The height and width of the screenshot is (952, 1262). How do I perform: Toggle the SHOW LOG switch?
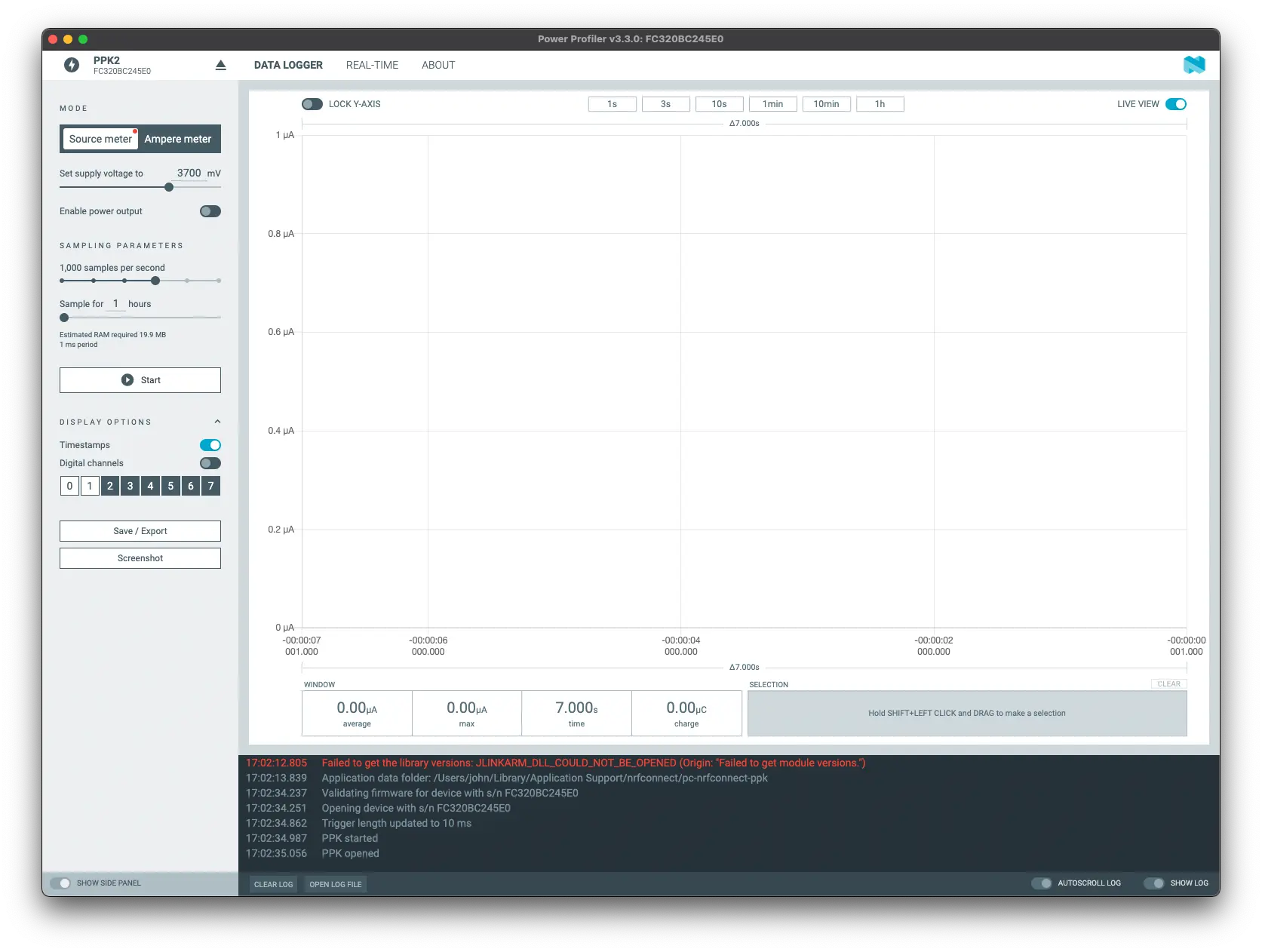pos(1154,883)
